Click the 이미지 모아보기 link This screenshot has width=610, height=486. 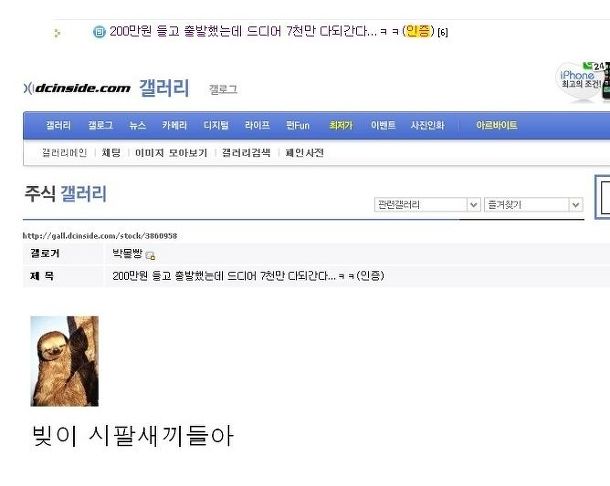(x=171, y=153)
